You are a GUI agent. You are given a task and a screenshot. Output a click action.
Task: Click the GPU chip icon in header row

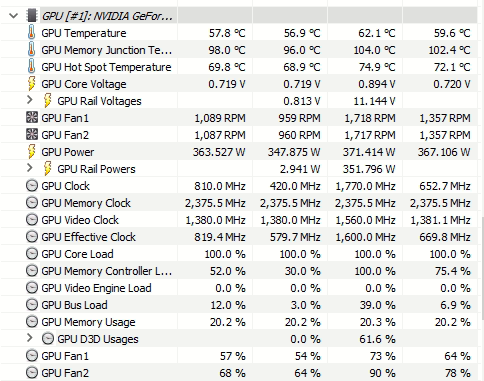31,16
